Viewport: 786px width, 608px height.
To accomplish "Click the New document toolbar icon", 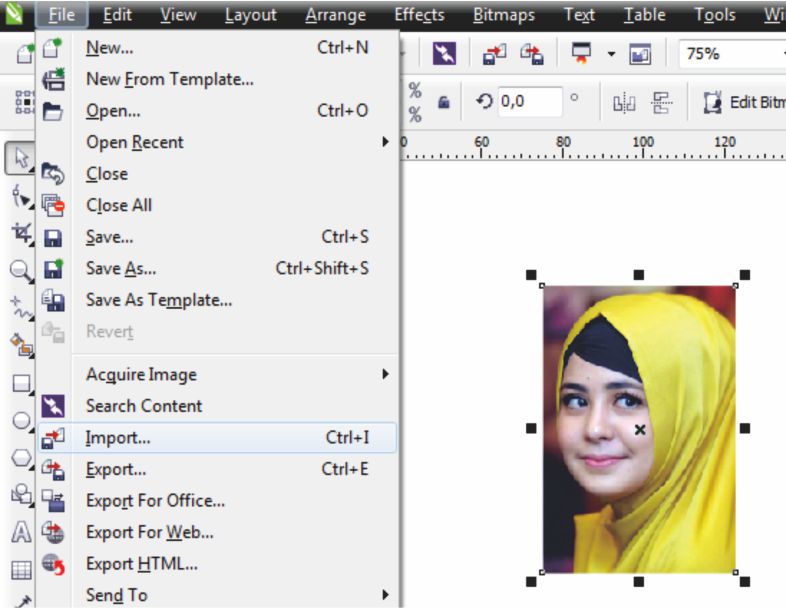I will [x=24, y=54].
